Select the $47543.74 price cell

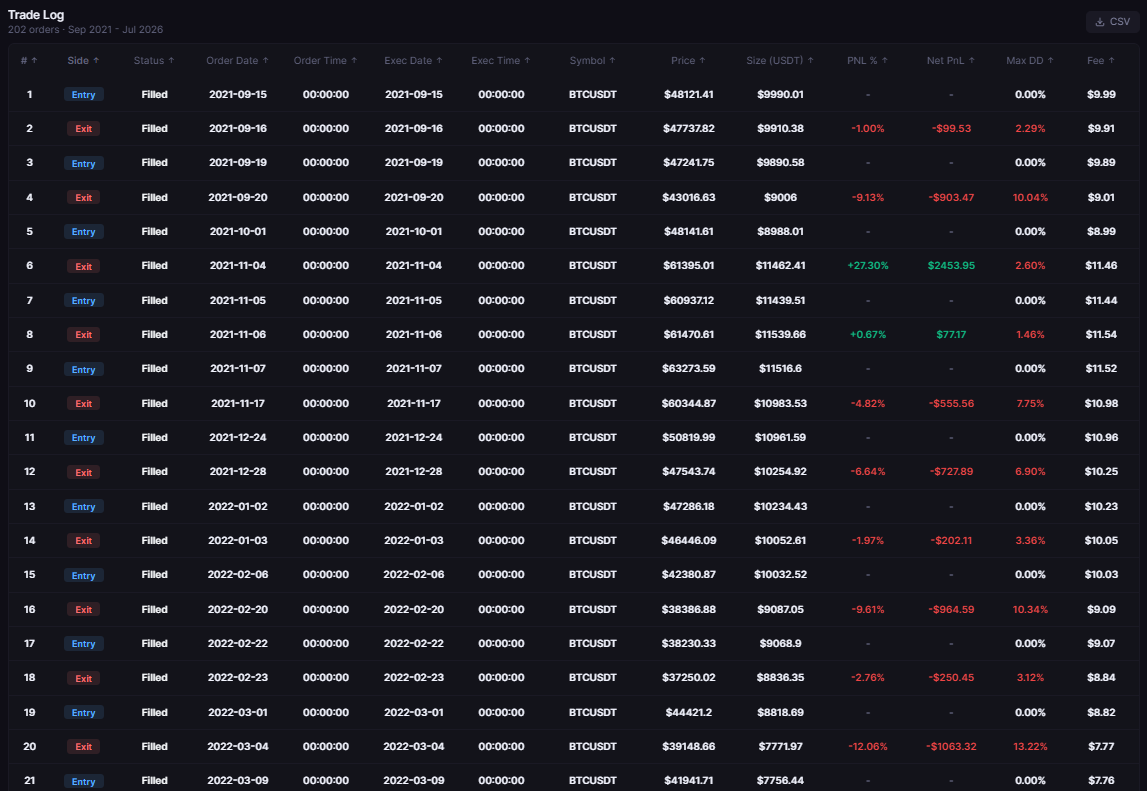[x=688, y=472]
